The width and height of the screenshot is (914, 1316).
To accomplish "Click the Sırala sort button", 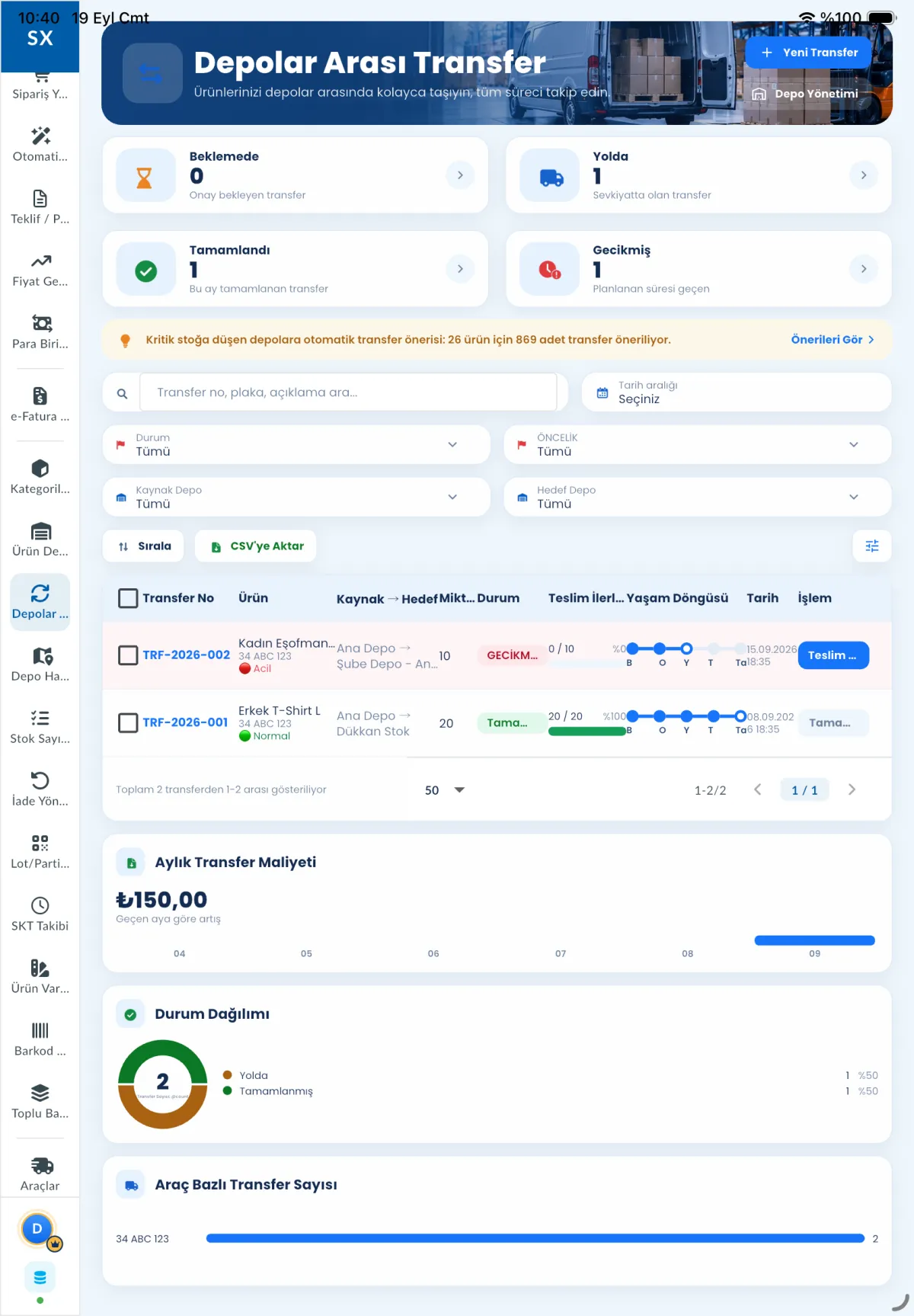I will pyautogui.click(x=144, y=546).
